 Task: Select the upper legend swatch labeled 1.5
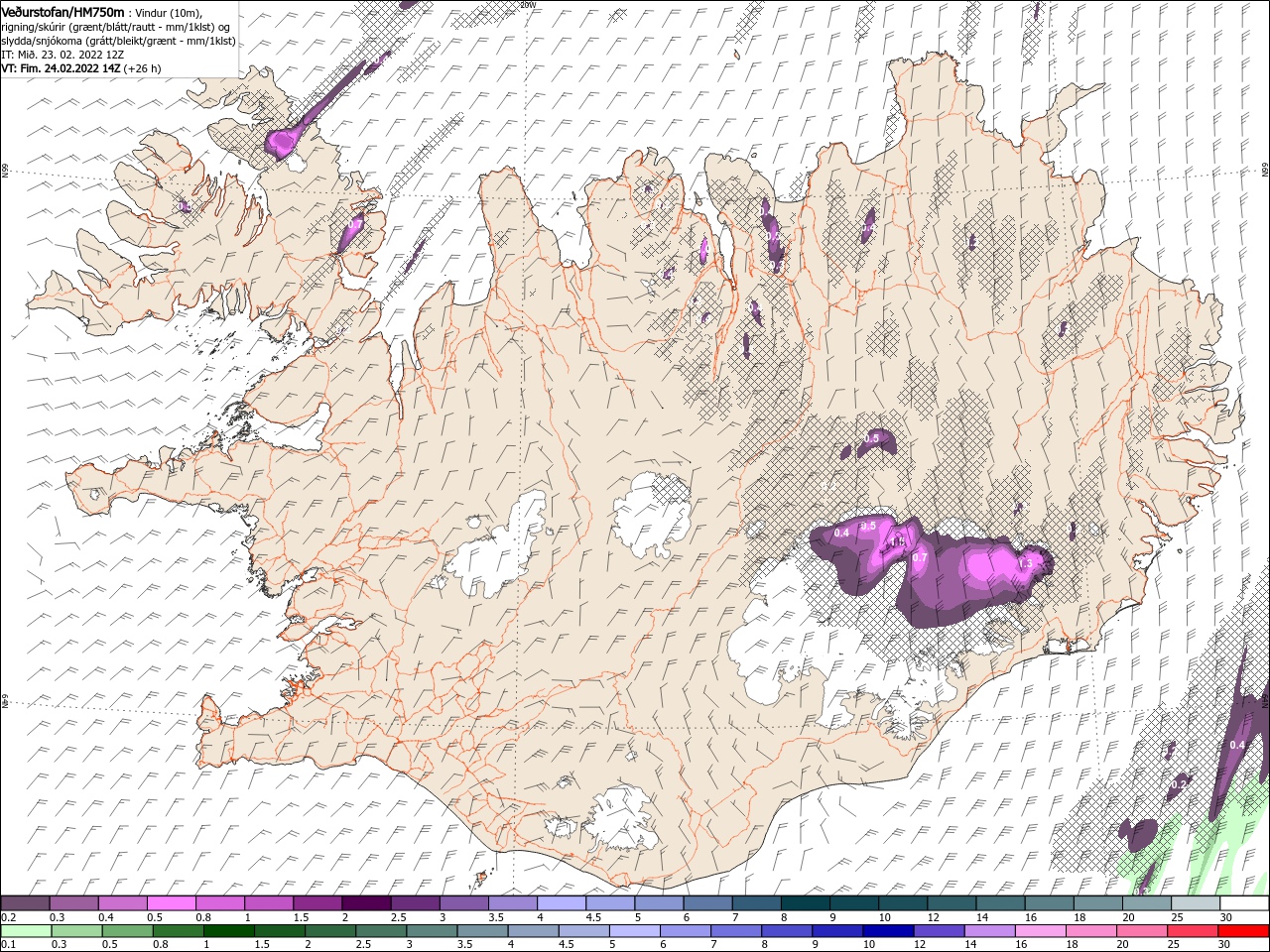317,903
